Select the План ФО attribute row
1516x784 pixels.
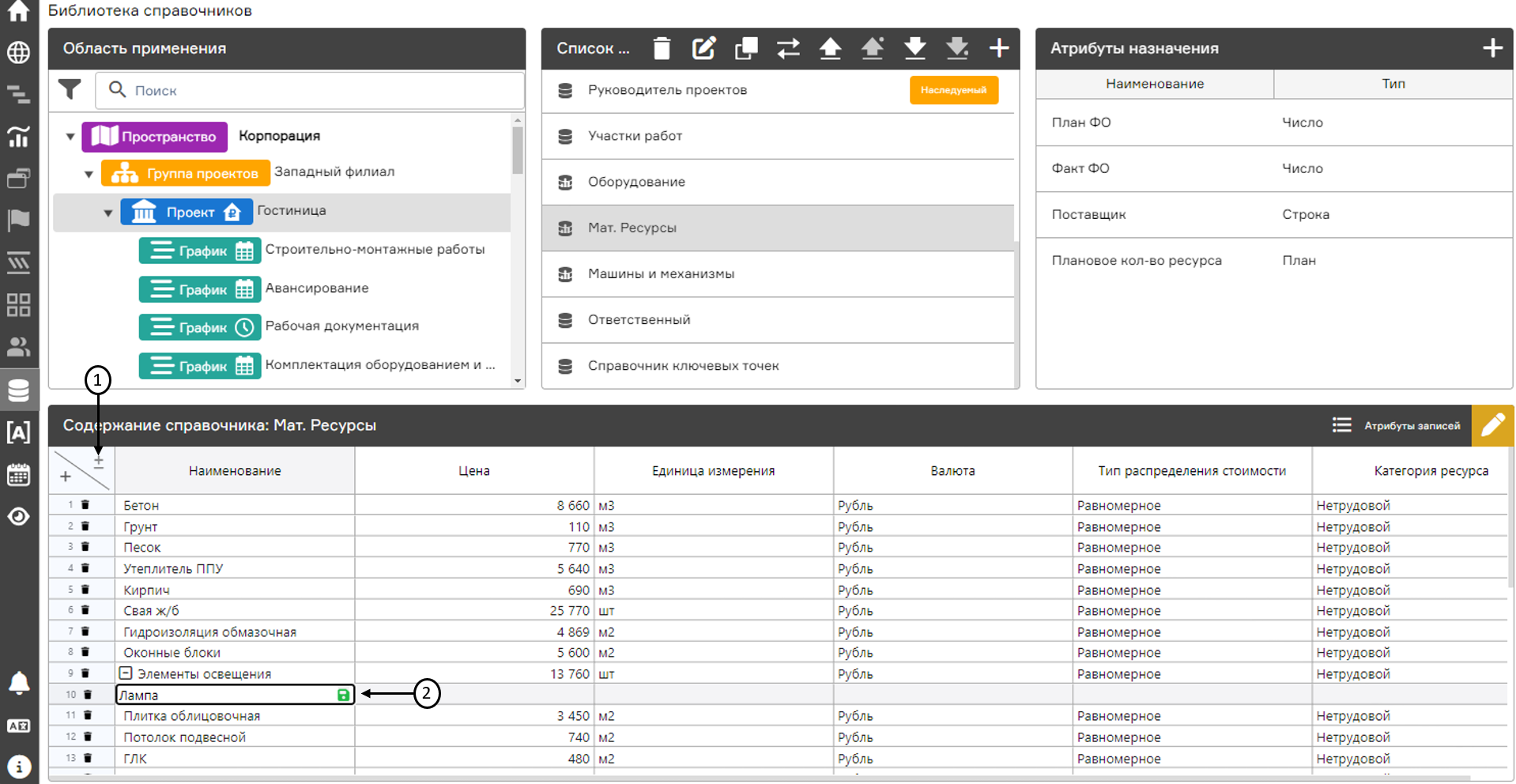click(x=1274, y=122)
